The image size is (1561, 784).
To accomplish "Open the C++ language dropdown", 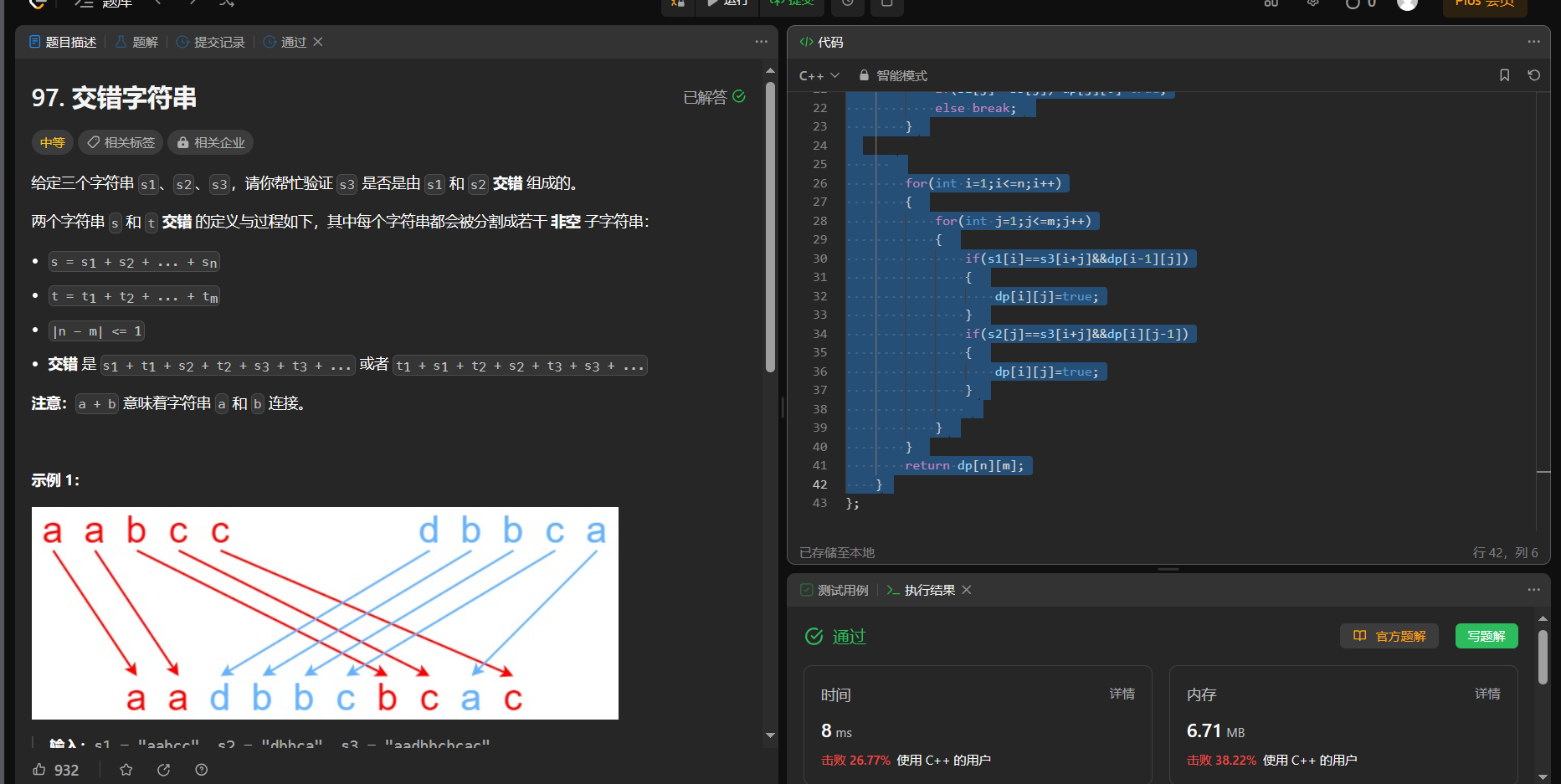I will (x=819, y=75).
